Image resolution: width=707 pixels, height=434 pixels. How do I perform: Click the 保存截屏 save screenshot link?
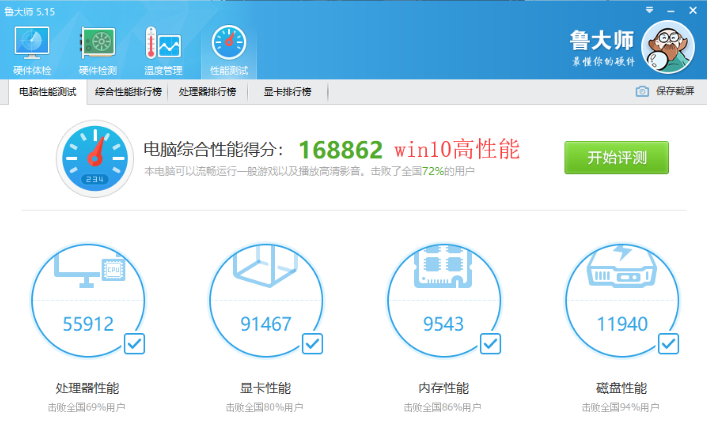(675, 91)
